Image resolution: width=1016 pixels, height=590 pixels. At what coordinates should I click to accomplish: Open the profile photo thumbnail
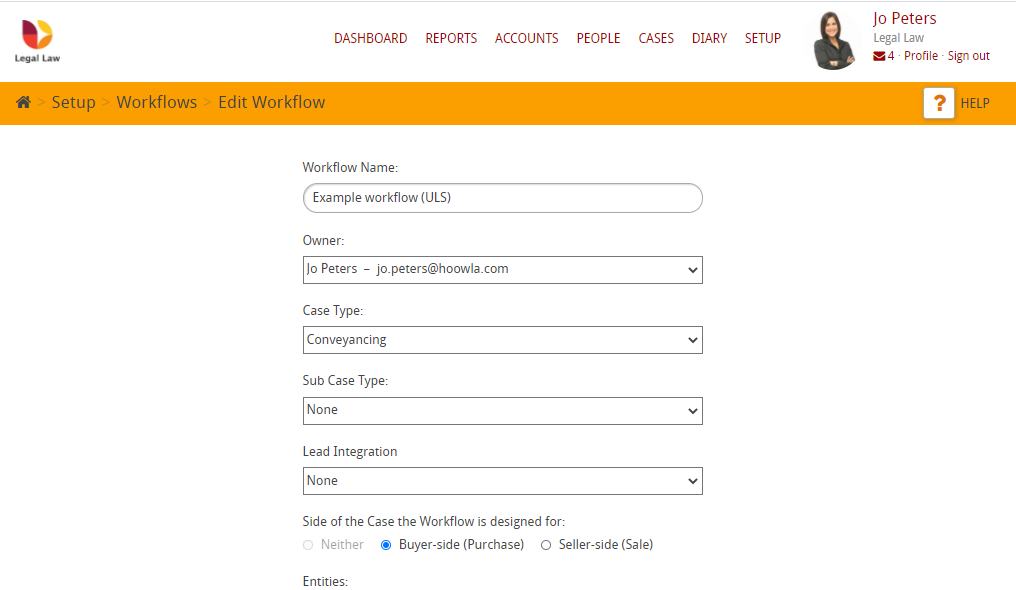click(833, 39)
